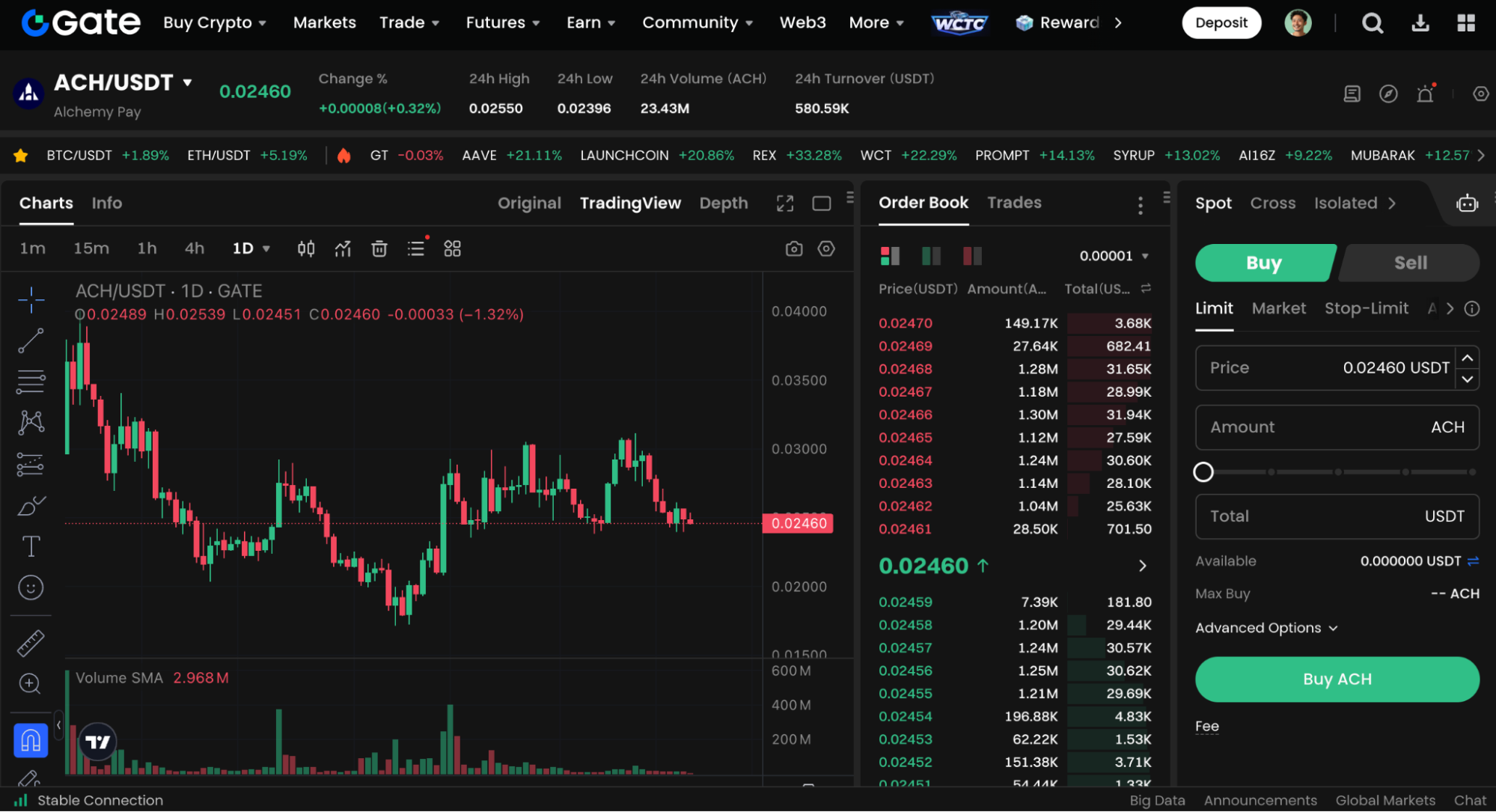Toggle the transfer funds arrows icon

coord(1473,561)
